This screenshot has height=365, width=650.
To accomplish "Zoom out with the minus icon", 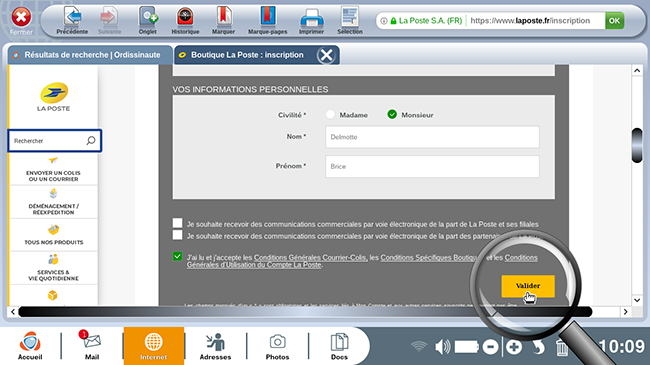I will pyautogui.click(x=490, y=347).
